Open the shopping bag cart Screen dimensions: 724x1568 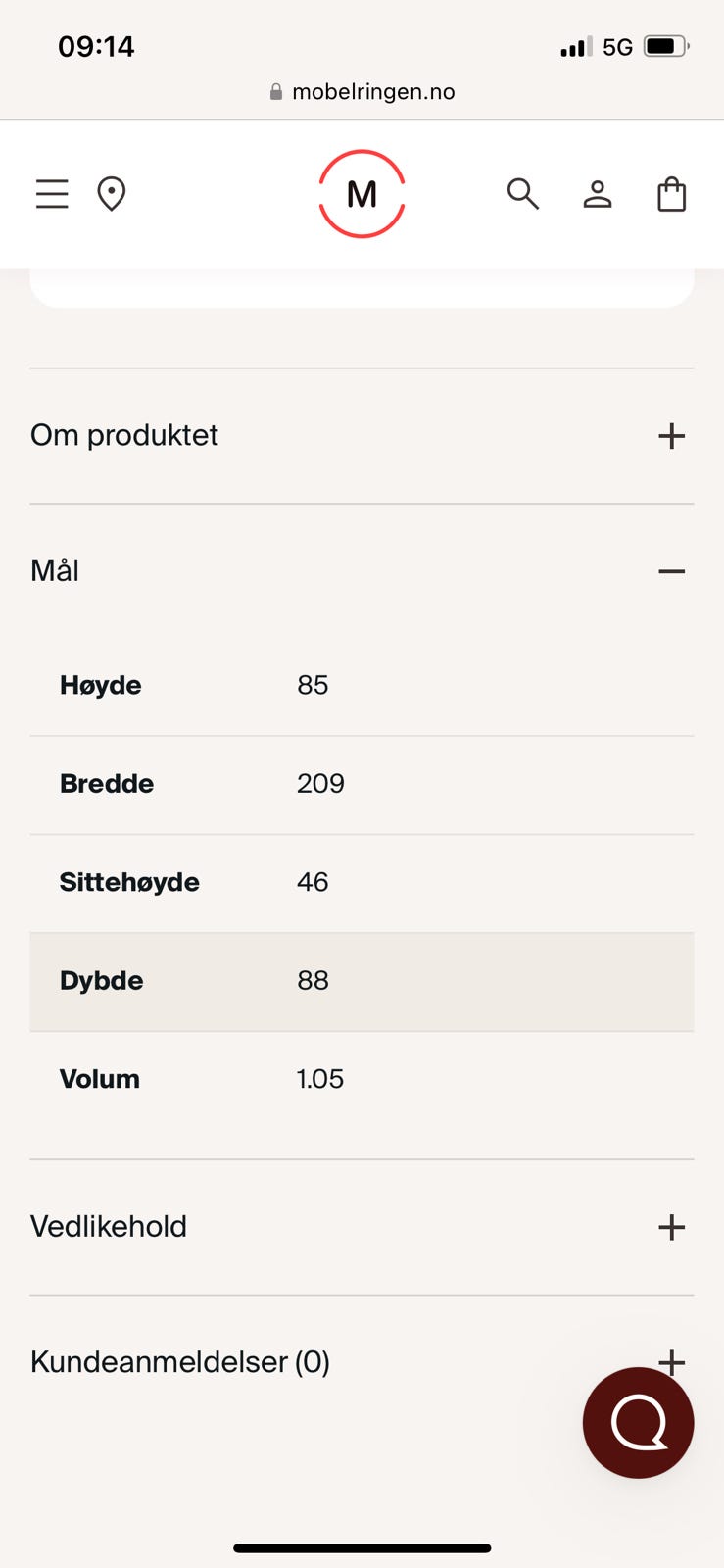(x=671, y=194)
